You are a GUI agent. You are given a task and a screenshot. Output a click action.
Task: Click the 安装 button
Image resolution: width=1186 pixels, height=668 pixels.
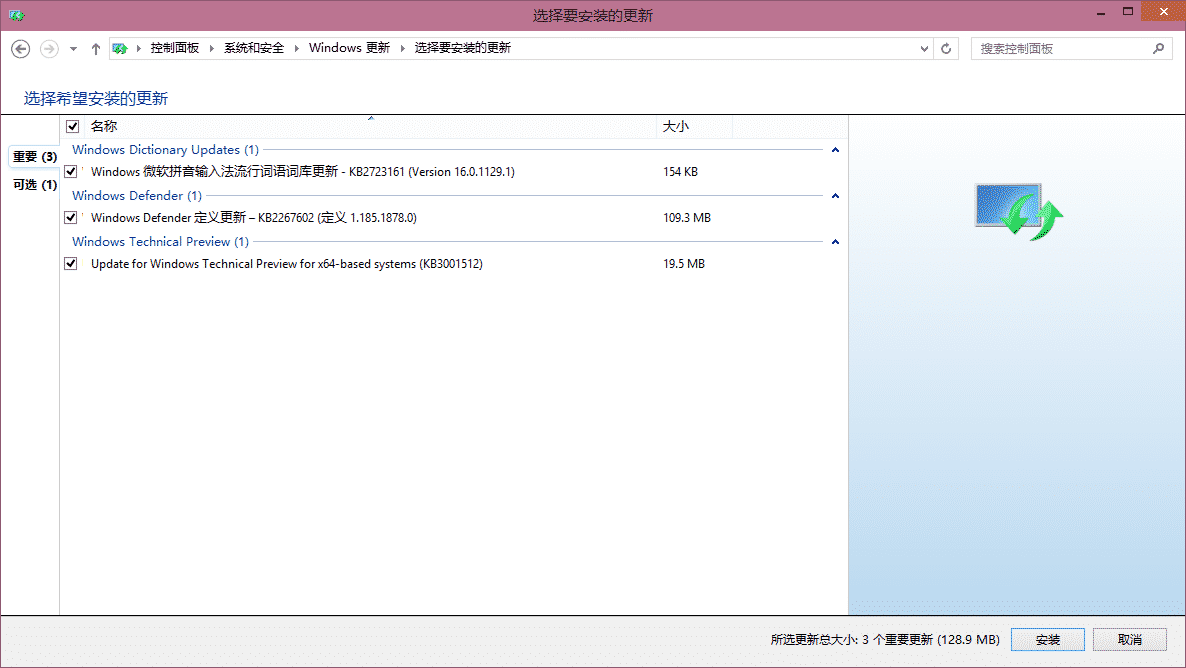point(1048,640)
